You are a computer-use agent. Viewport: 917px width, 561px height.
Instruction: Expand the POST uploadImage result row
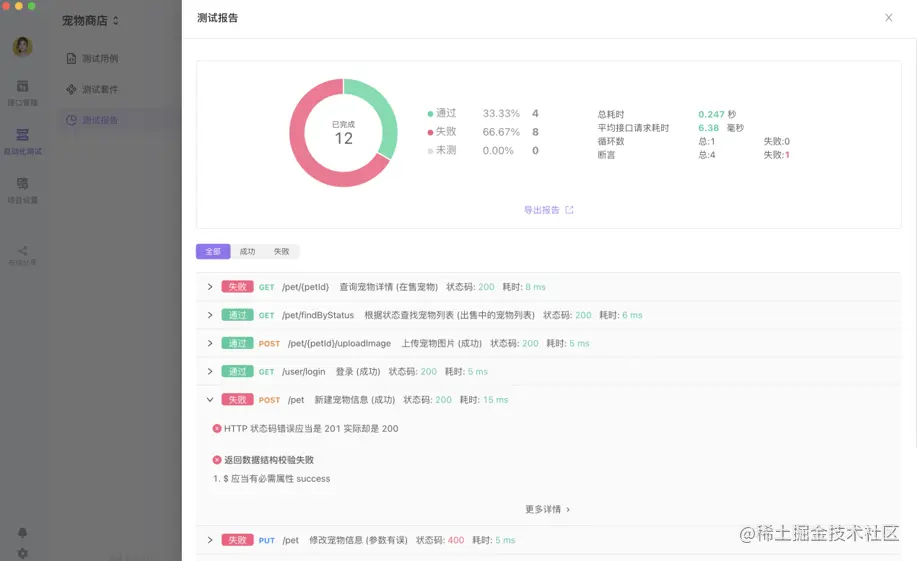210,343
